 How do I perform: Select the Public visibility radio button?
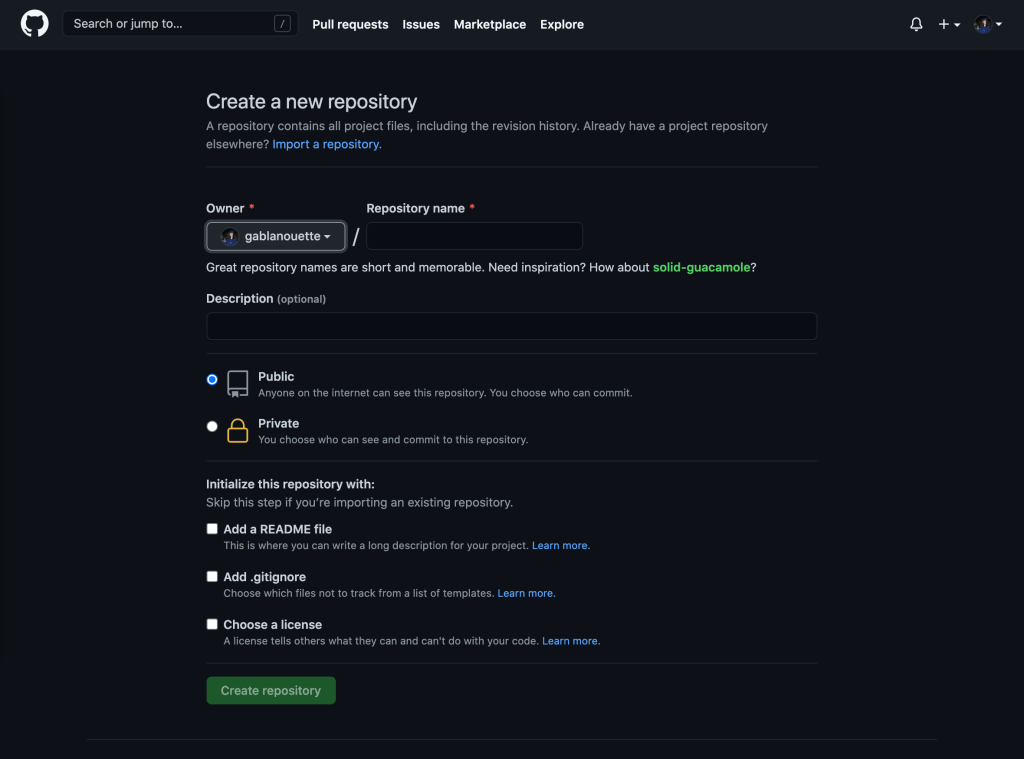coord(212,380)
